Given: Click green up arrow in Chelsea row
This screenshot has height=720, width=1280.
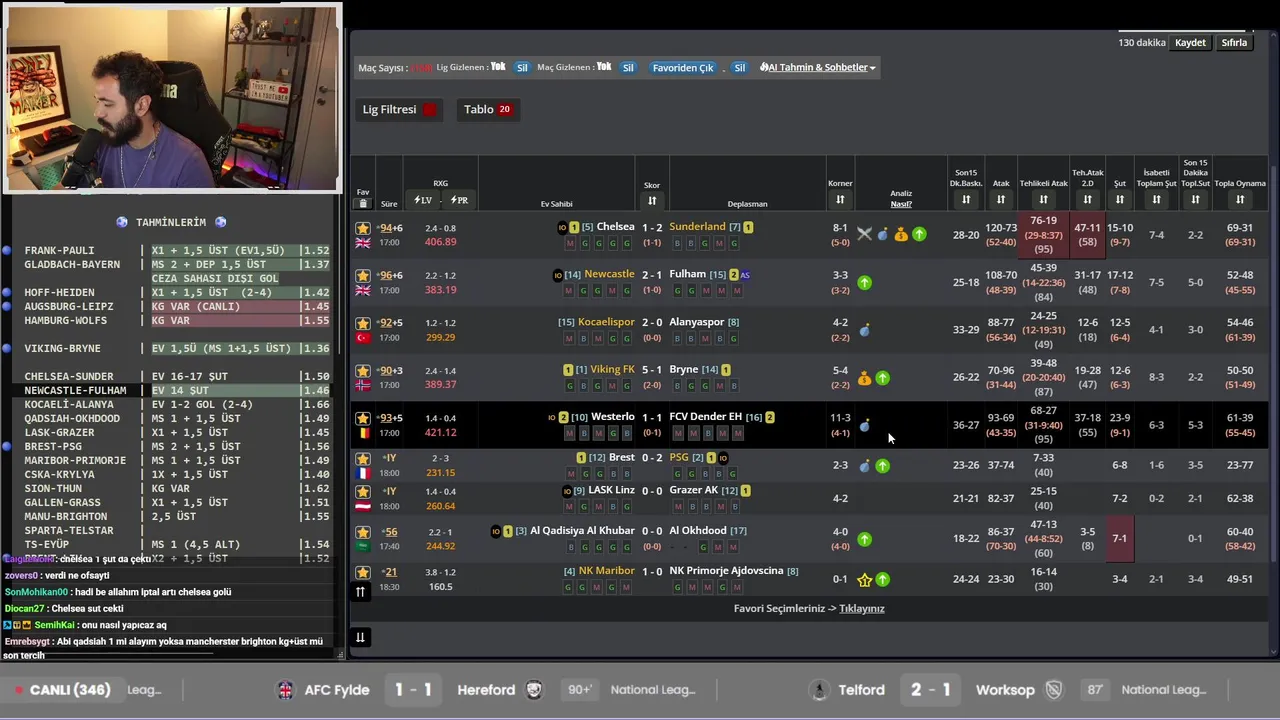Looking at the screenshot, I should (x=919, y=234).
